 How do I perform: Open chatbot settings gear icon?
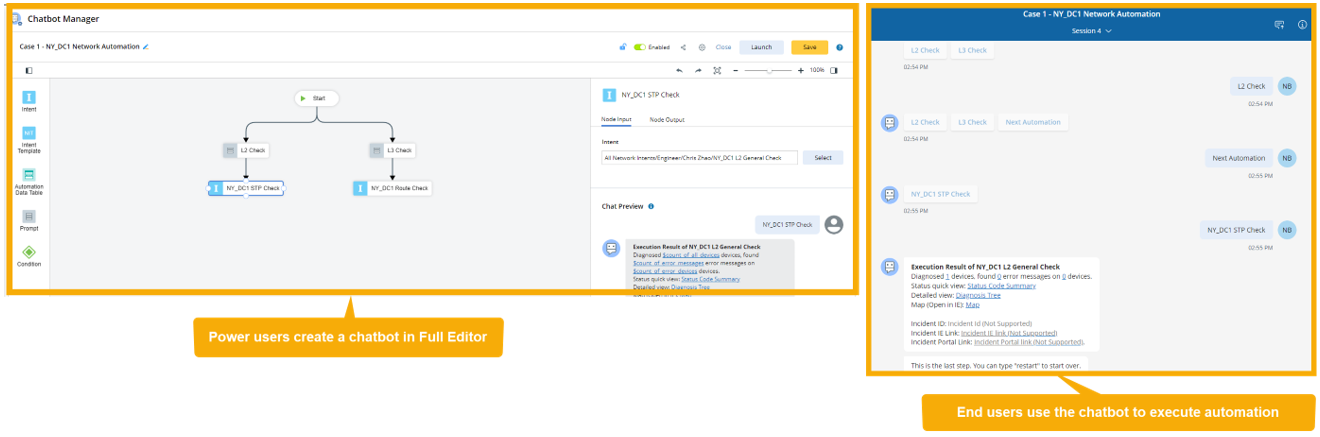[702, 47]
